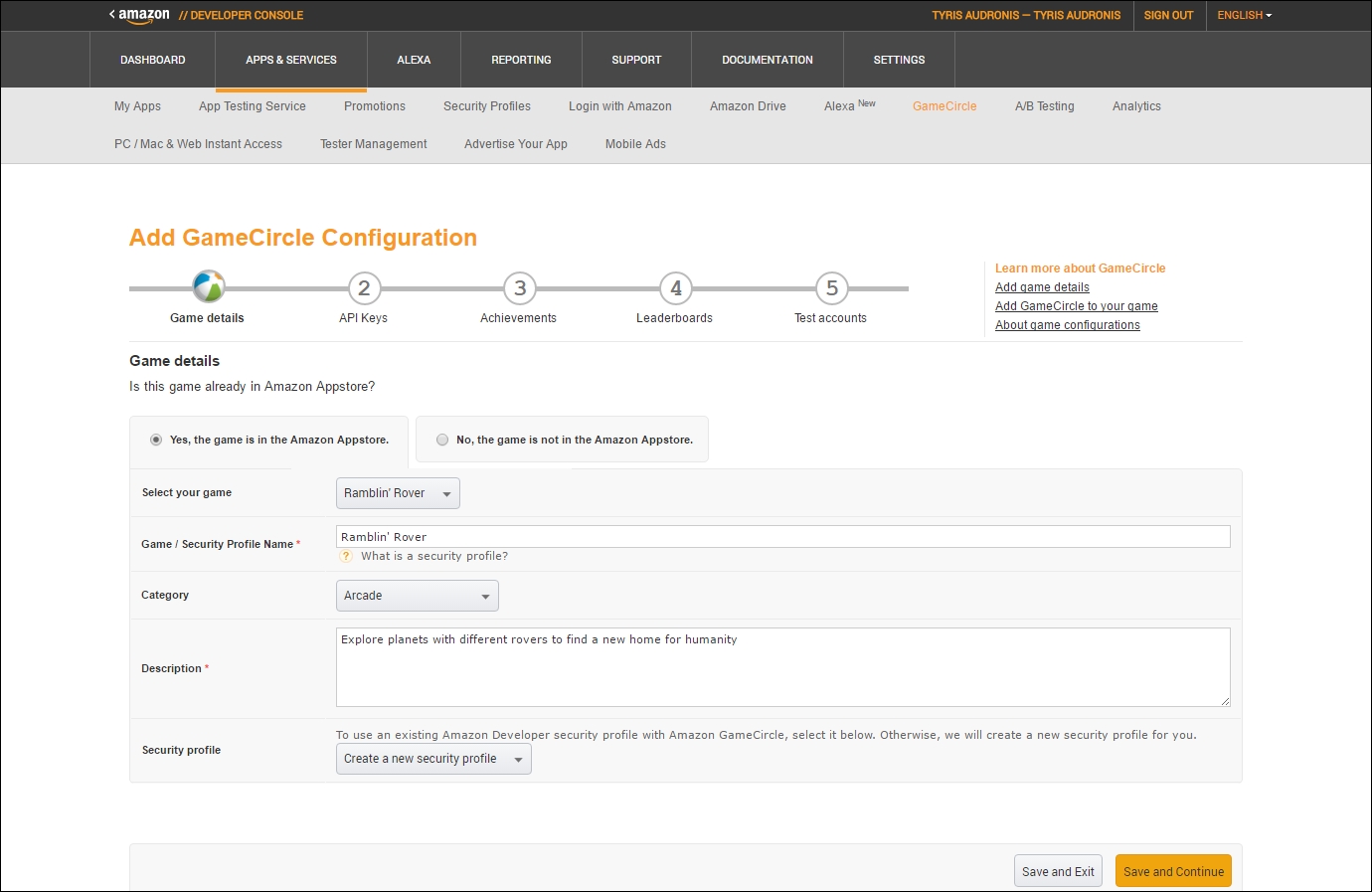This screenshot has width=1372, height=892.
Task: Click the Tyris Audronis account name
Action: click(x=1026, y=15)
